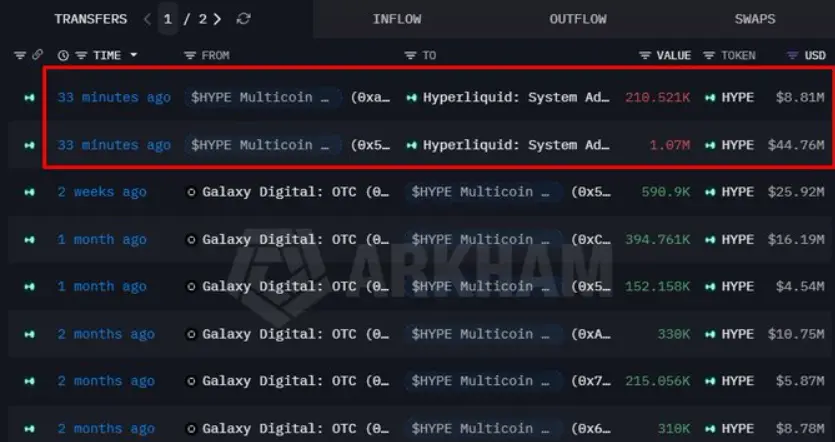Screen dimensions: 835x442
Task: Switch to the INFLOW tab
Action: [397, 19]
